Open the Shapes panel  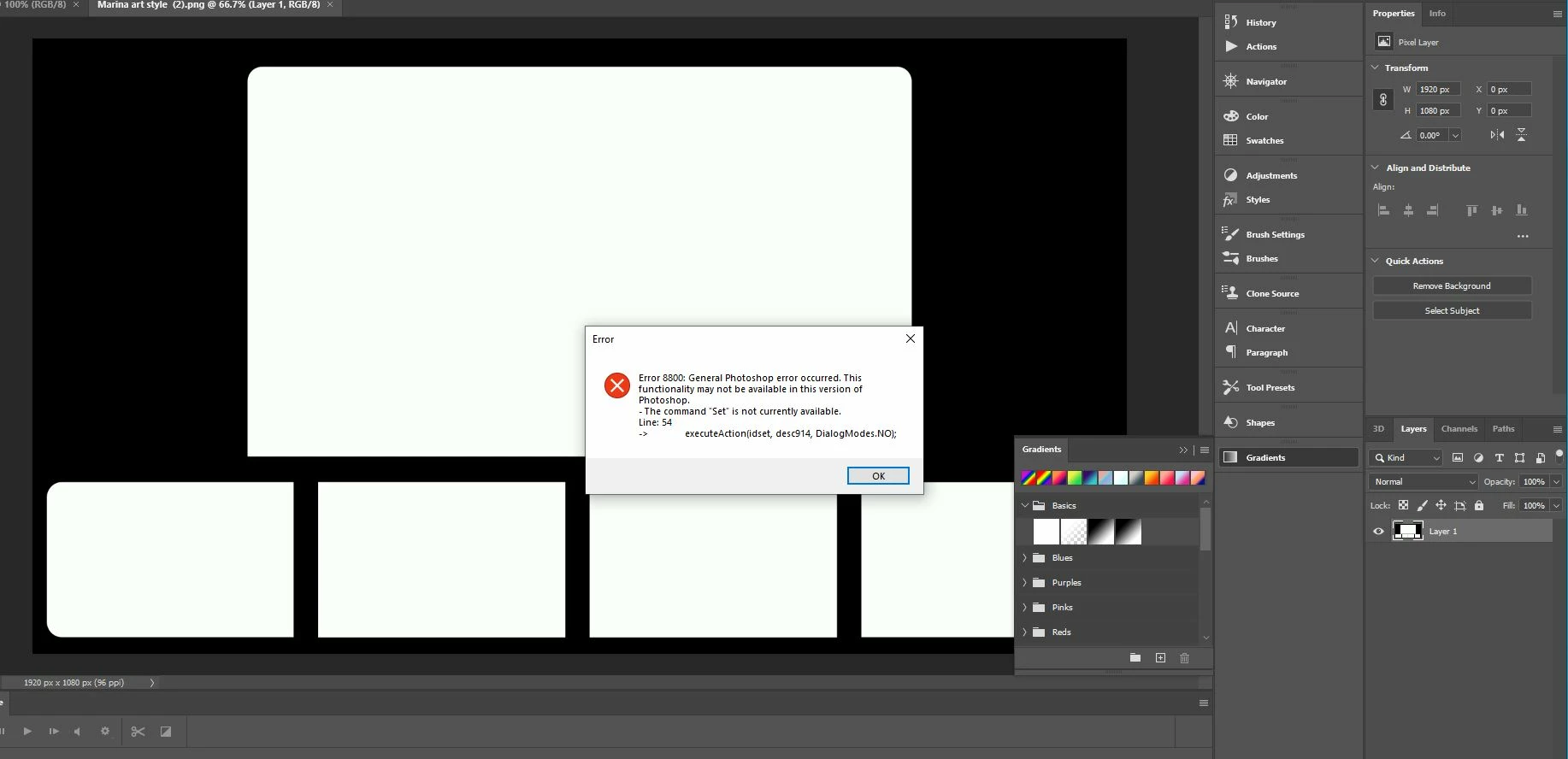[x=1260, y=422]
